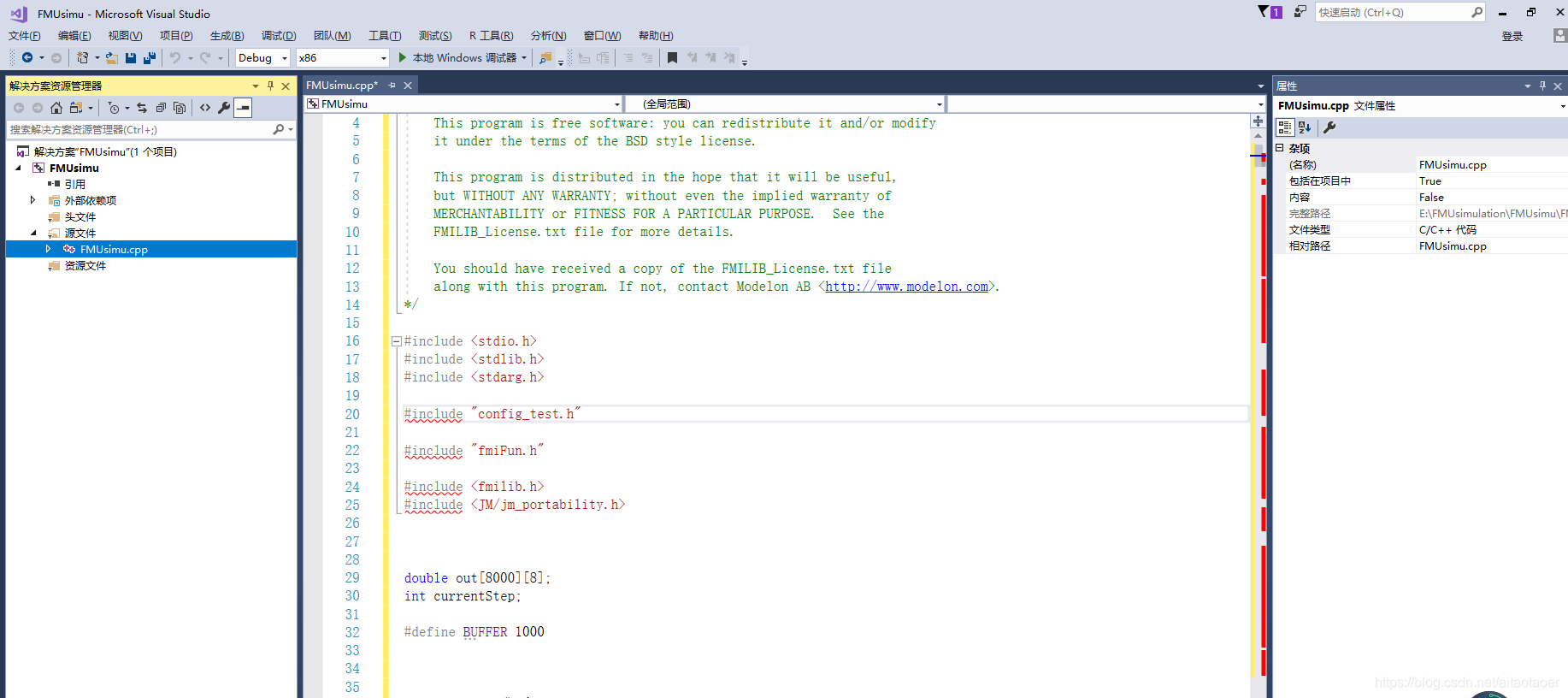Click the Pending Changes Filter clock icon
Screen dimensions: 1568x698
(113, 108)
